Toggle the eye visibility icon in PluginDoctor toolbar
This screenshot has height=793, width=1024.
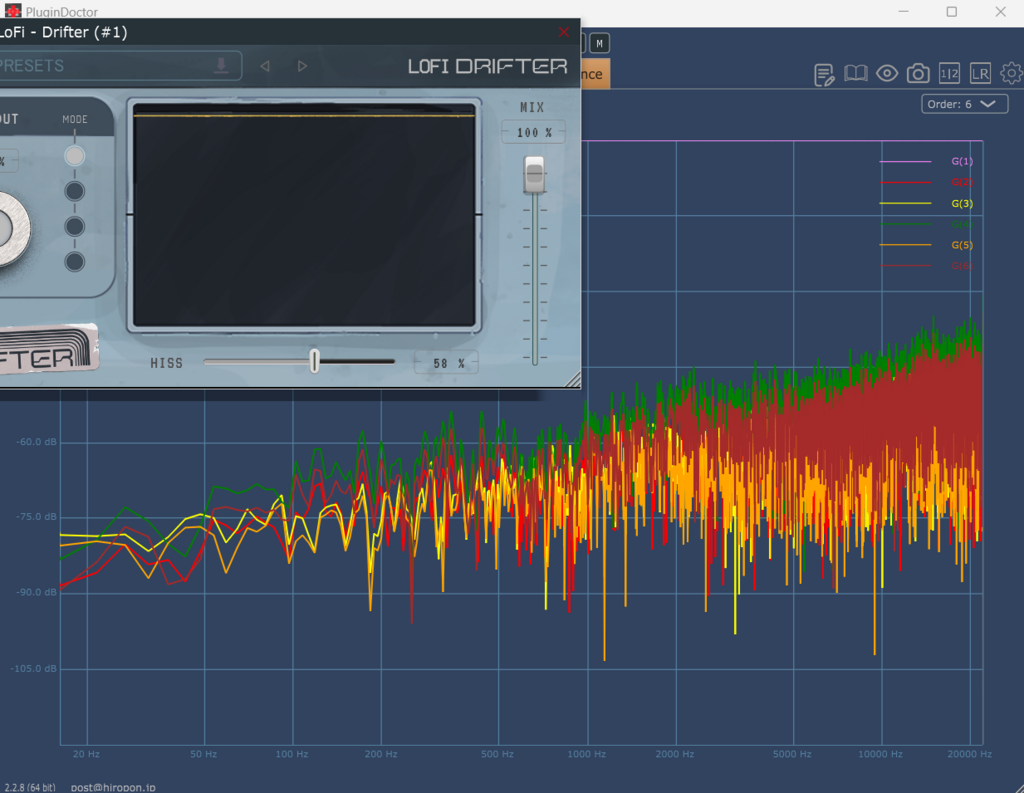click(887, 73)
